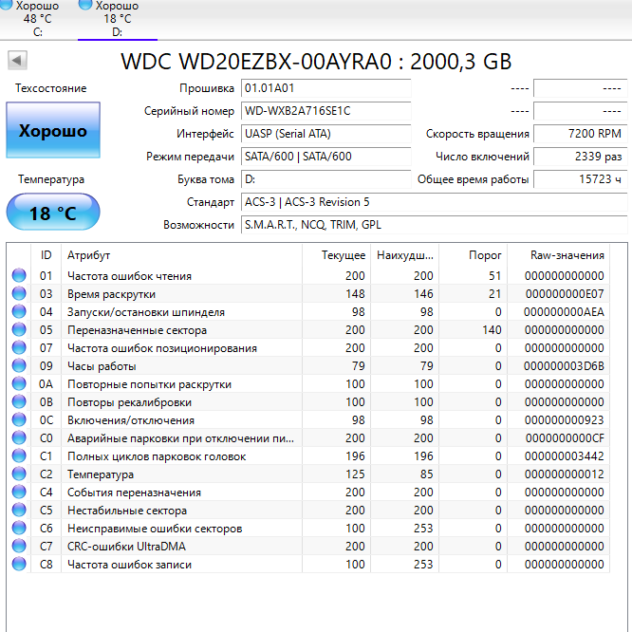Click worst value 85 in Температура row
632x632 pixels.
tap(426, 474)
